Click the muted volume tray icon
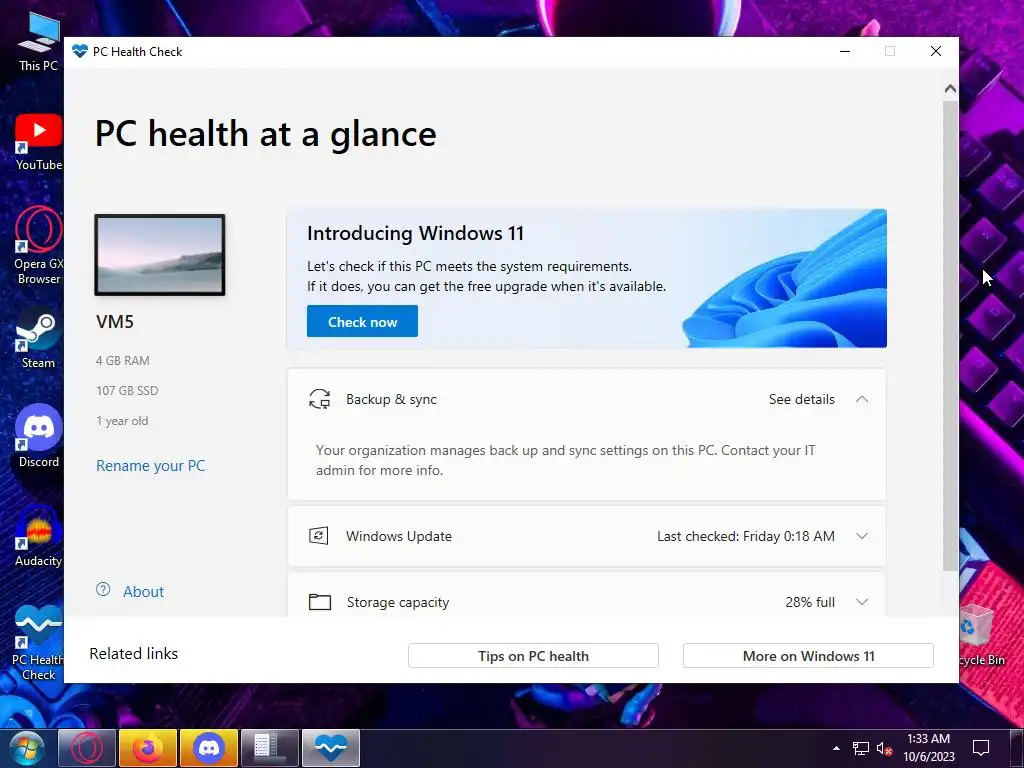 tap(884, 748)
